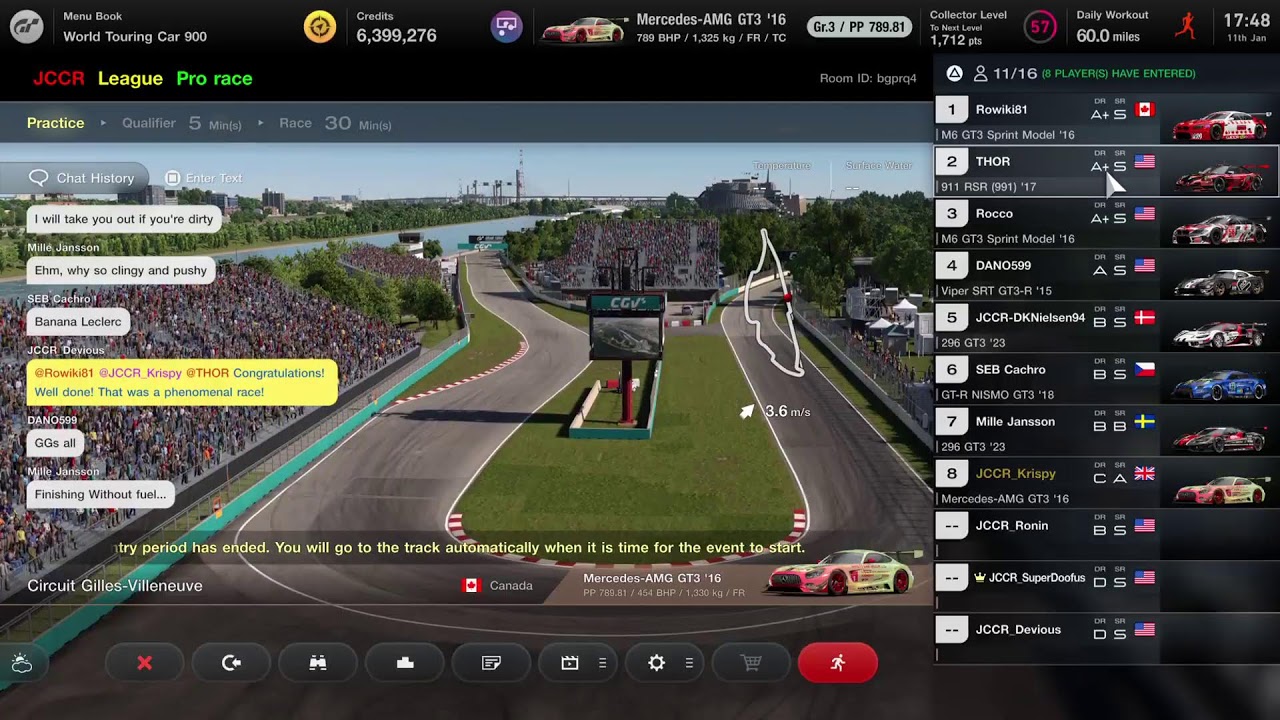Click the blue GT-R NISMO car thumbnail
Screen dimensions: 1280x720
coord(1220,384)
